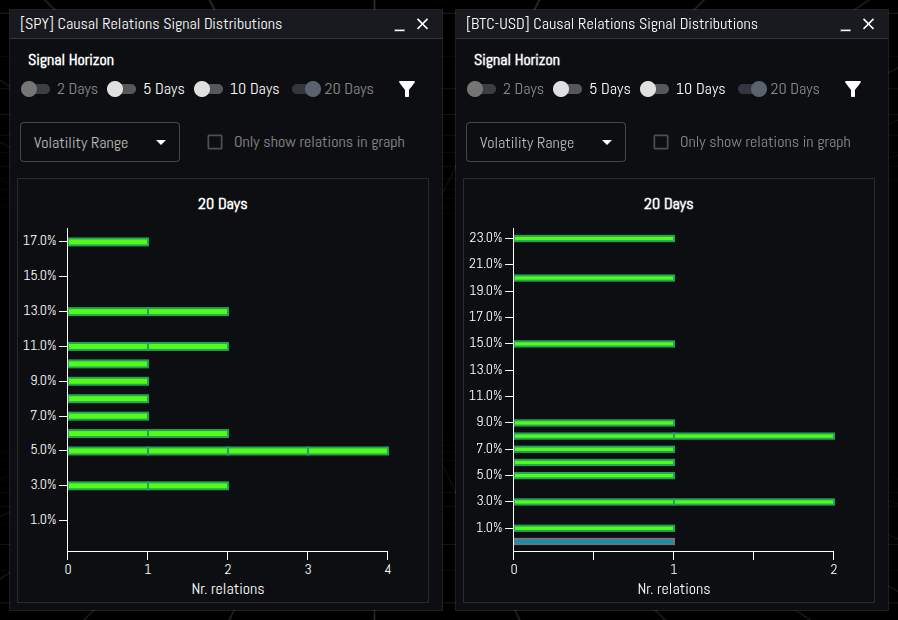Open Volatility Range dropdown in BTC-USD panel

[x=546, y=142]
